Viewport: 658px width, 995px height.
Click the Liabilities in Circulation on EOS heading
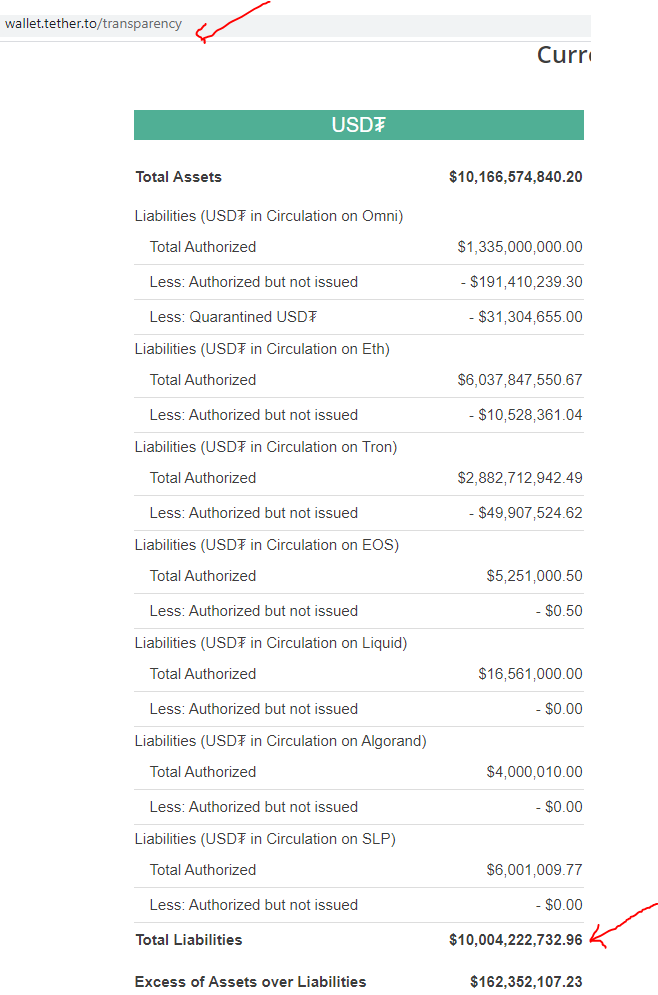click(266, 545)
